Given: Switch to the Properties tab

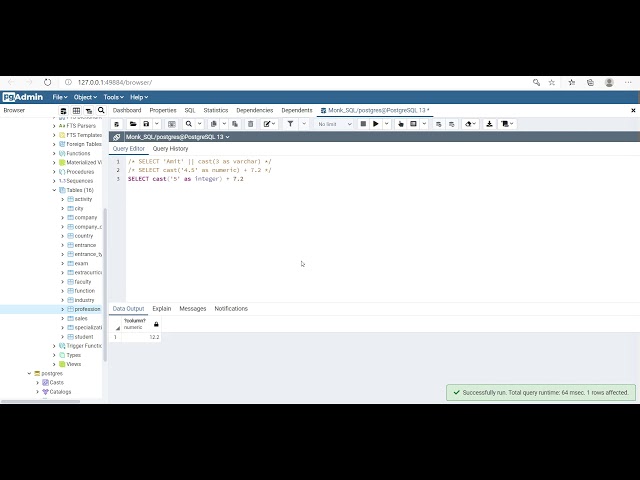Looking at the screenshot, I should [x=163, y=110].
